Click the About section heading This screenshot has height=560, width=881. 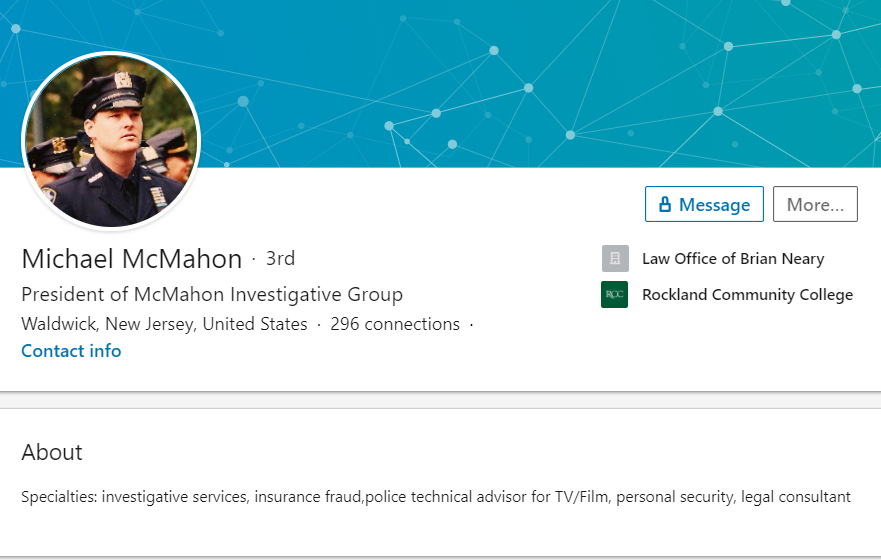(x=52, y=452)
